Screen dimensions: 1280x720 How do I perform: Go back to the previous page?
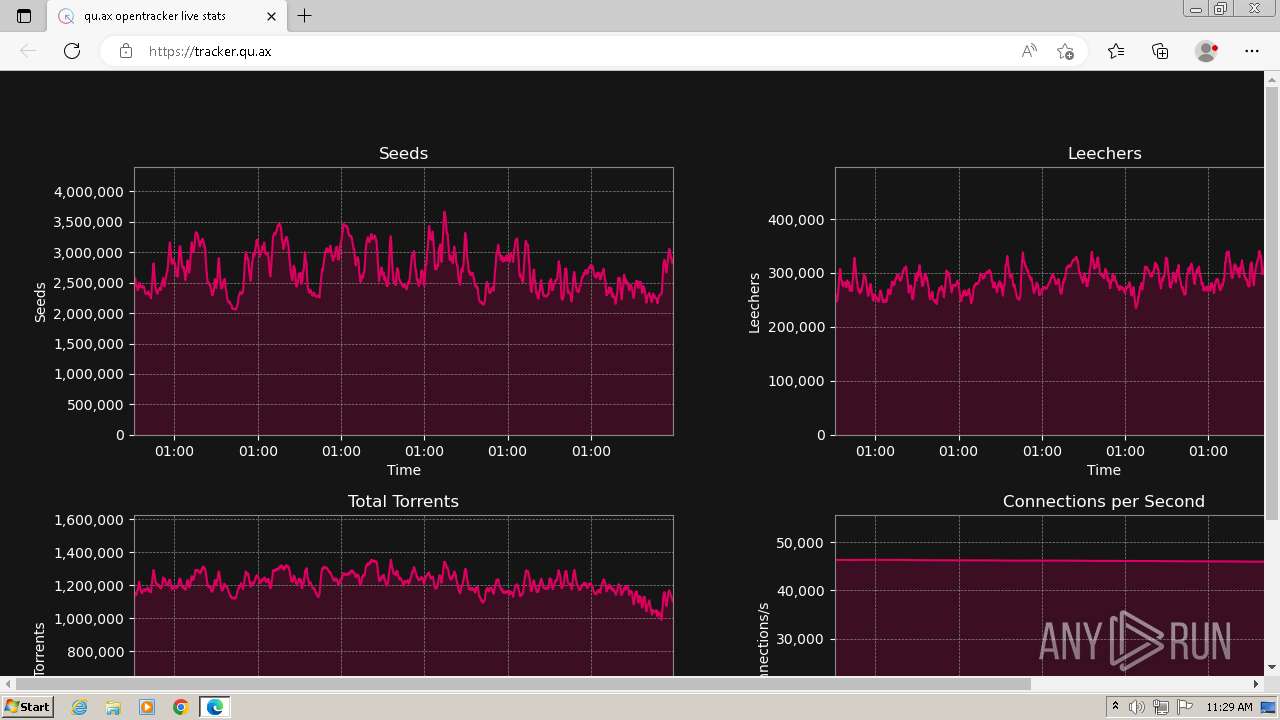(x=28, y=51)
